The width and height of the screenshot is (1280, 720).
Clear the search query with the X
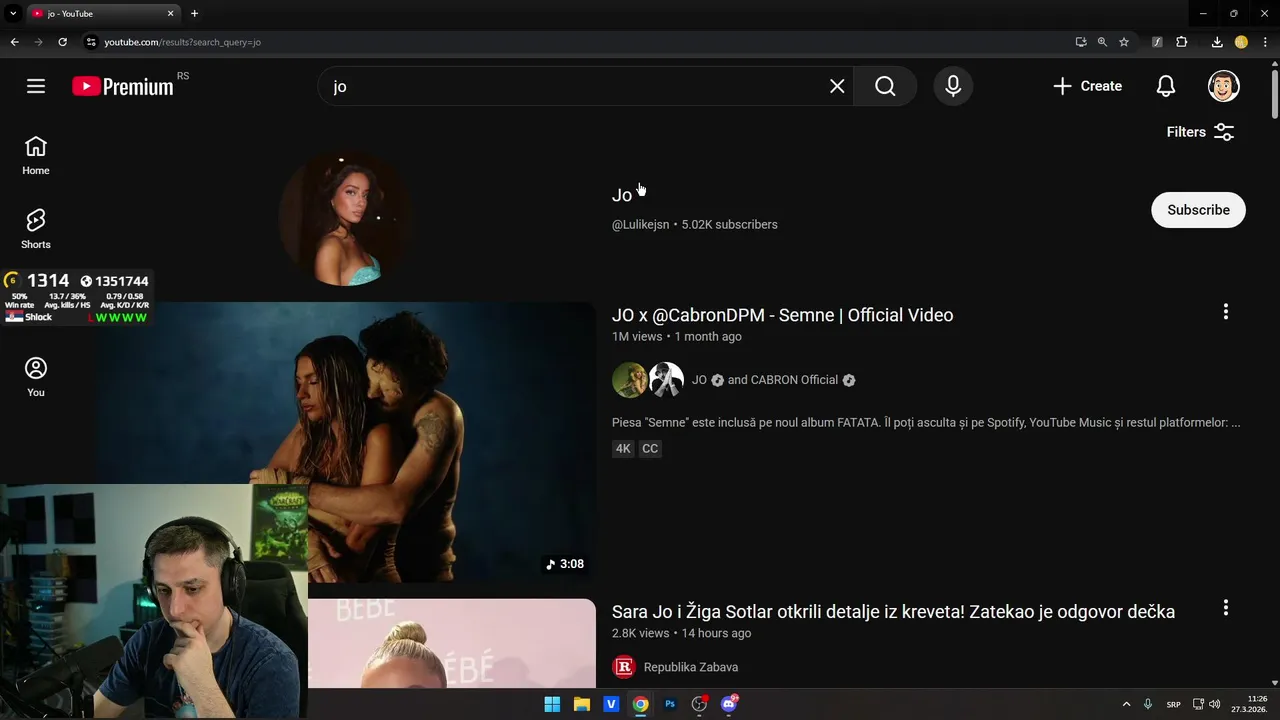coord(837,86)
